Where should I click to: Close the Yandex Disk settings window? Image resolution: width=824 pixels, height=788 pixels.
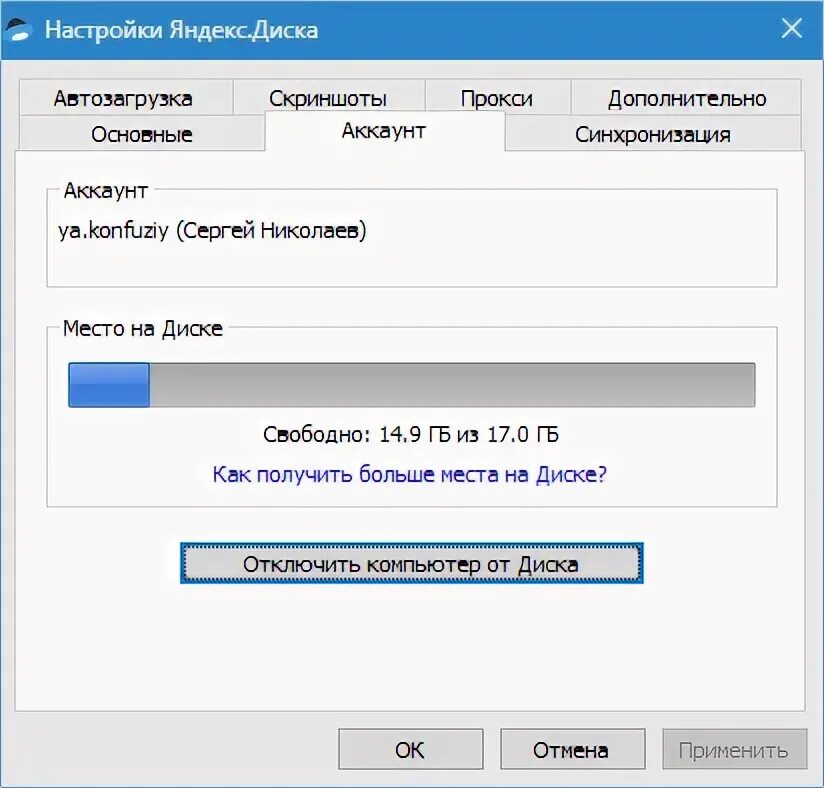tap(791, 28)
